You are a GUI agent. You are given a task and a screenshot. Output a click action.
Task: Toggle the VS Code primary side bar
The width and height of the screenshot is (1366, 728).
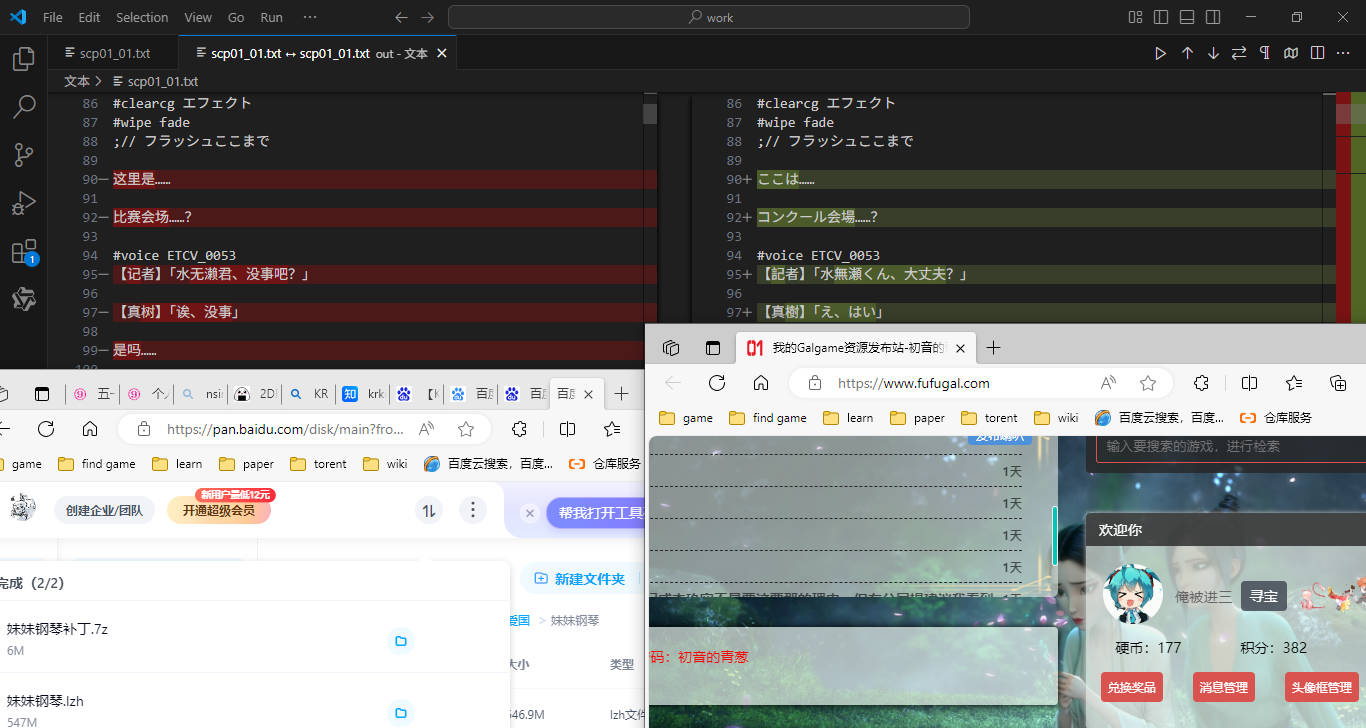[x=1161, y=17]
